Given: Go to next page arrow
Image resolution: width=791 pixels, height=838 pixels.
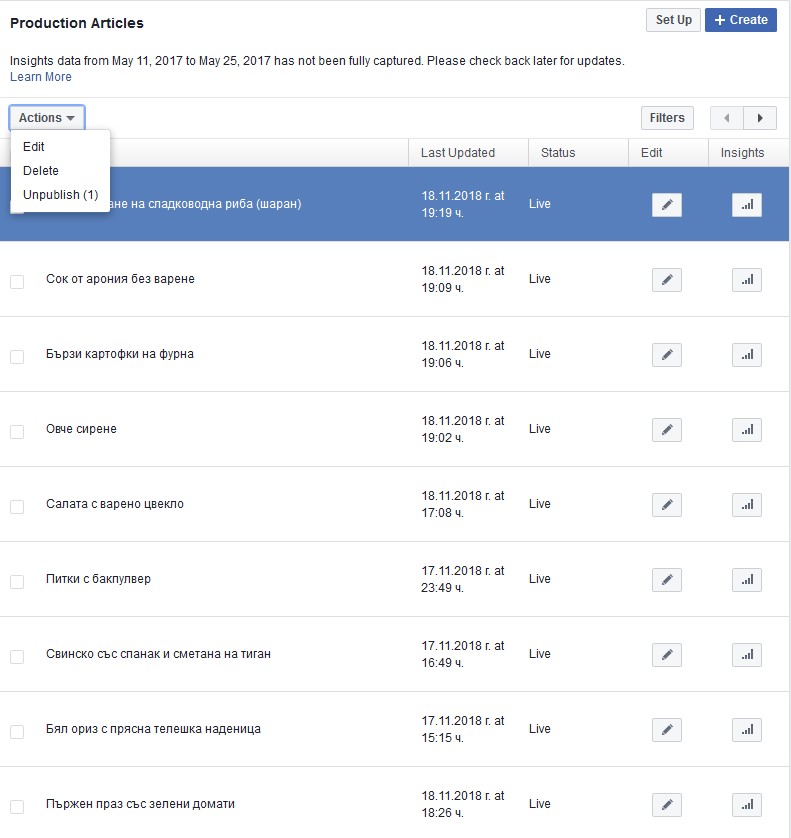Looking at the screenshot, I should [760, 118].
